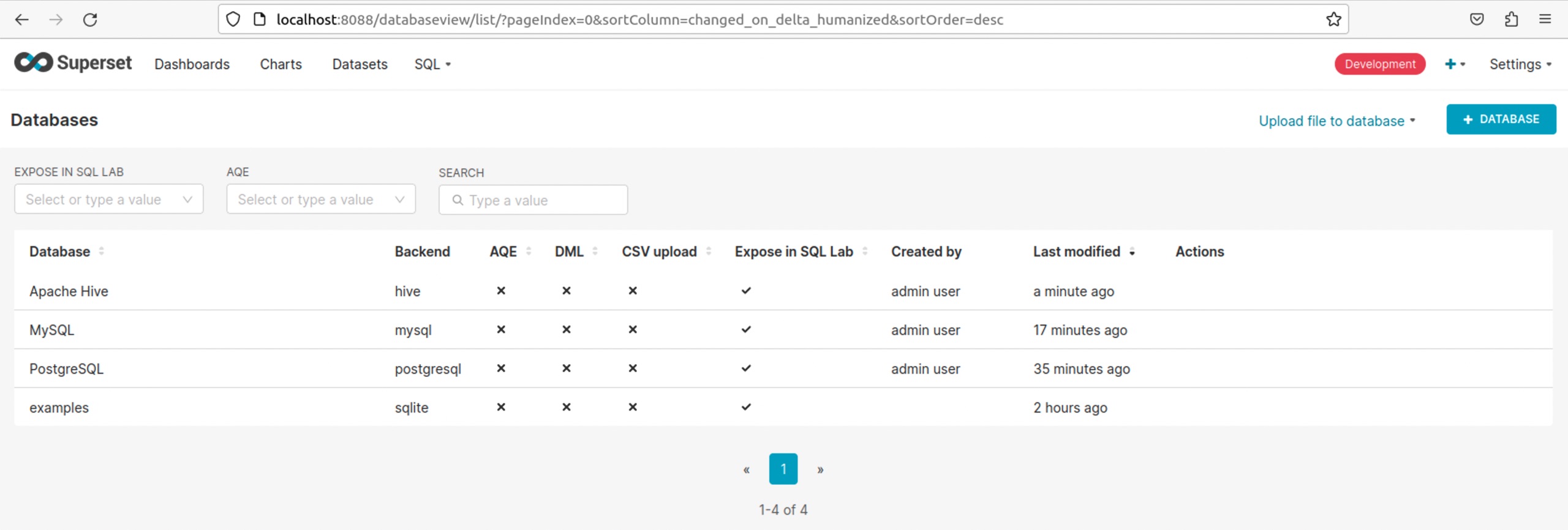Click the sqlite backend cell
Image resolution: width=1568 pixels, height=530 pixels.
pyautogui.click(x=411, y=408)
